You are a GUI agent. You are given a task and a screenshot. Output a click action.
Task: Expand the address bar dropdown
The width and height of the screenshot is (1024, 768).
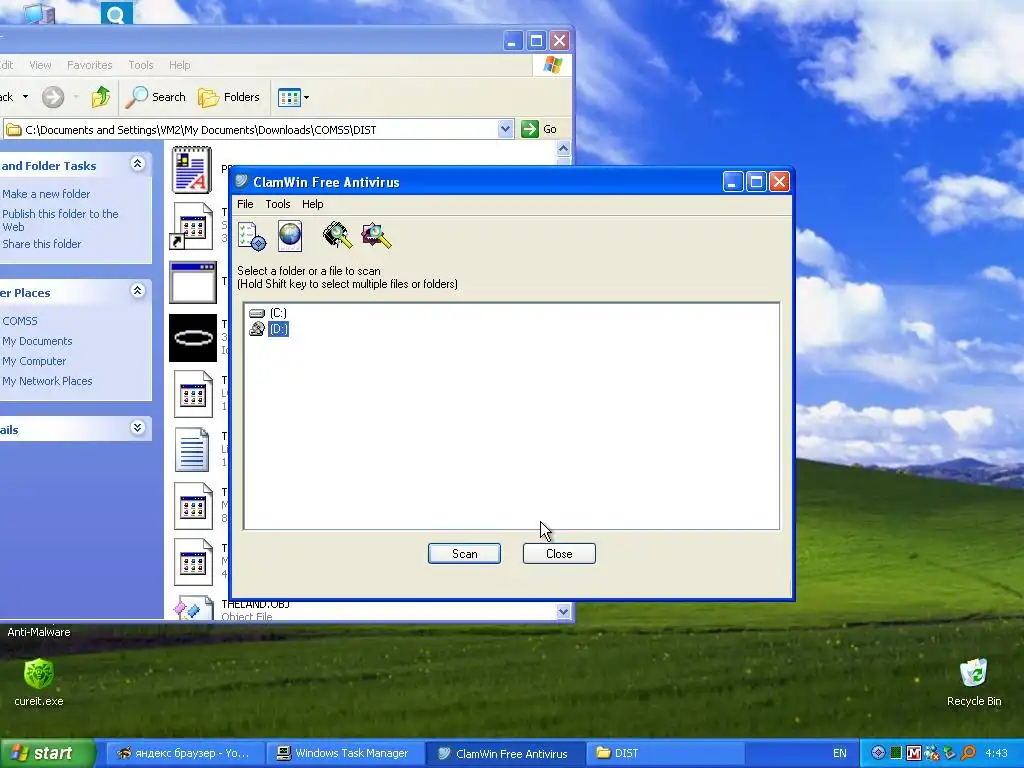(505, 129)
